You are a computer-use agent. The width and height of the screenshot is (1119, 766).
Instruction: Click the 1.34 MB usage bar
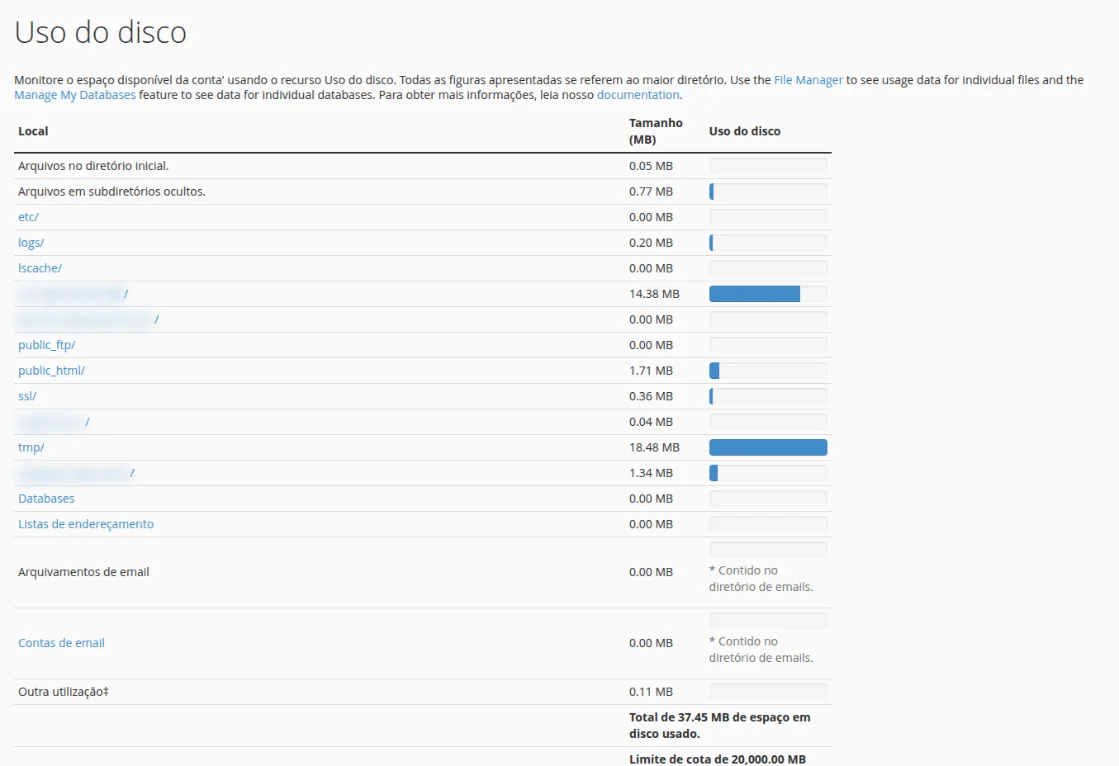(768, 473)
